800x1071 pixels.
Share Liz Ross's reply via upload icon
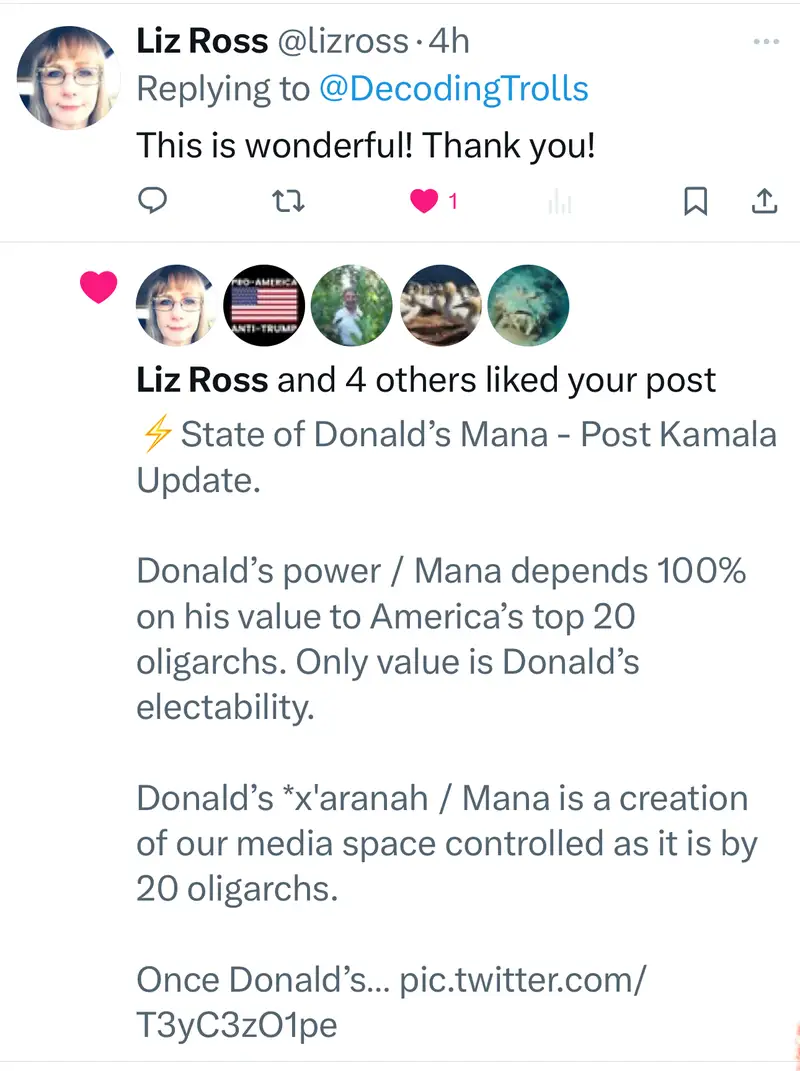tap(764, 202)
